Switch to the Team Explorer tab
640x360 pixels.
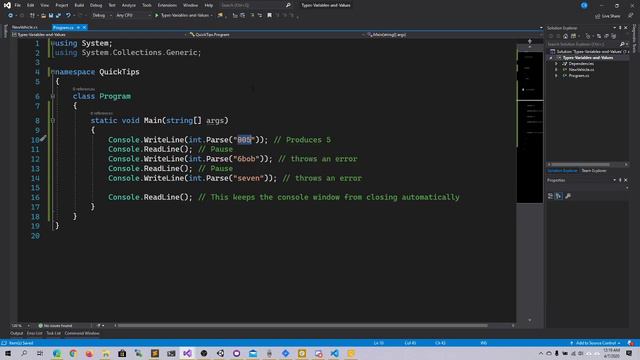[x=594, y=171]
